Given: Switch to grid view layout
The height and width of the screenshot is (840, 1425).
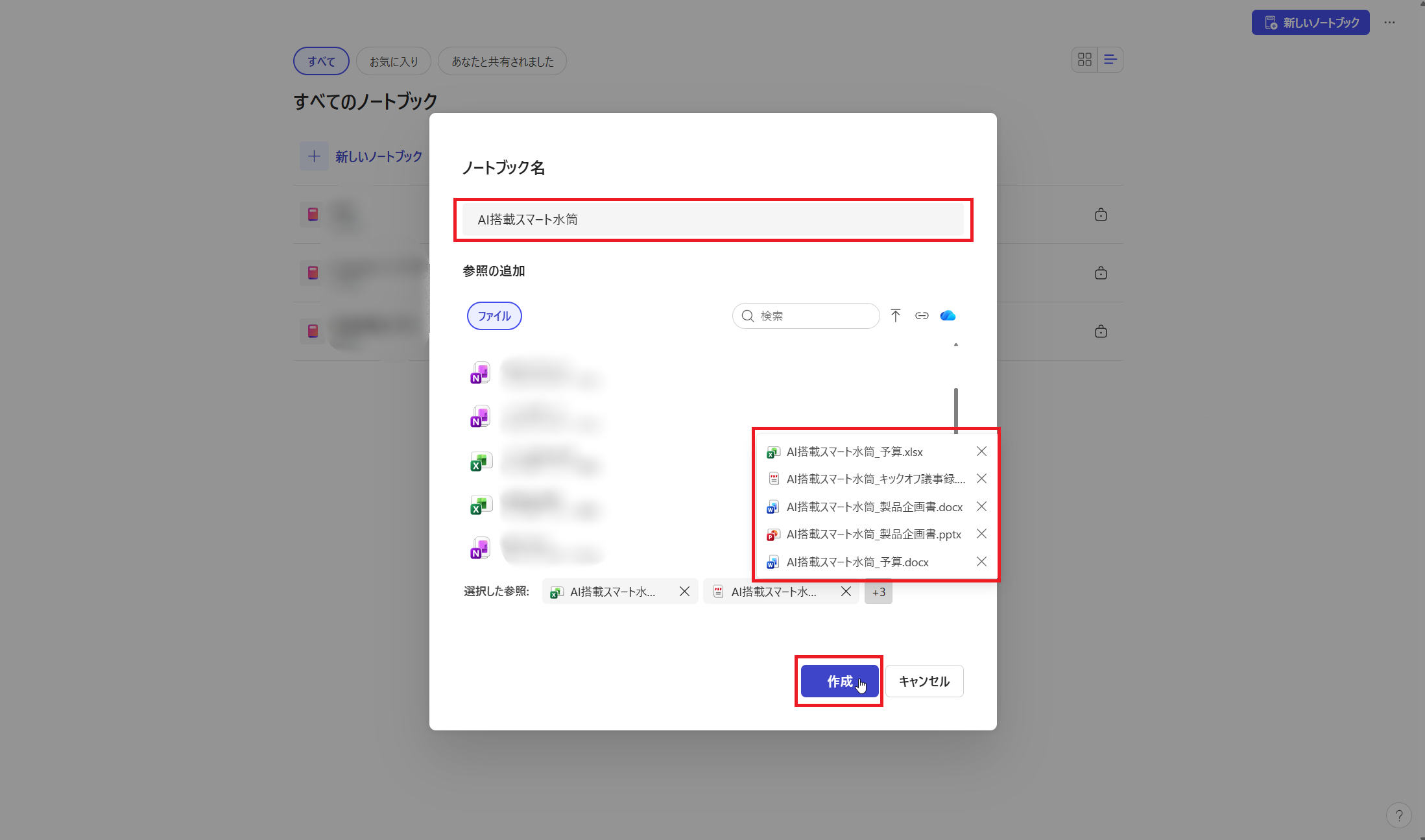Looking at the screenshot, I should click(x=1084, y=59).
